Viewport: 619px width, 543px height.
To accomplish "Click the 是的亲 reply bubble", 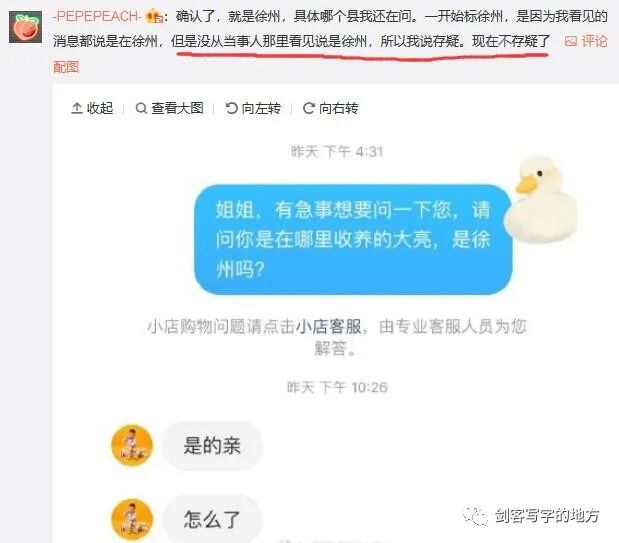I will (x=212, y=445).
